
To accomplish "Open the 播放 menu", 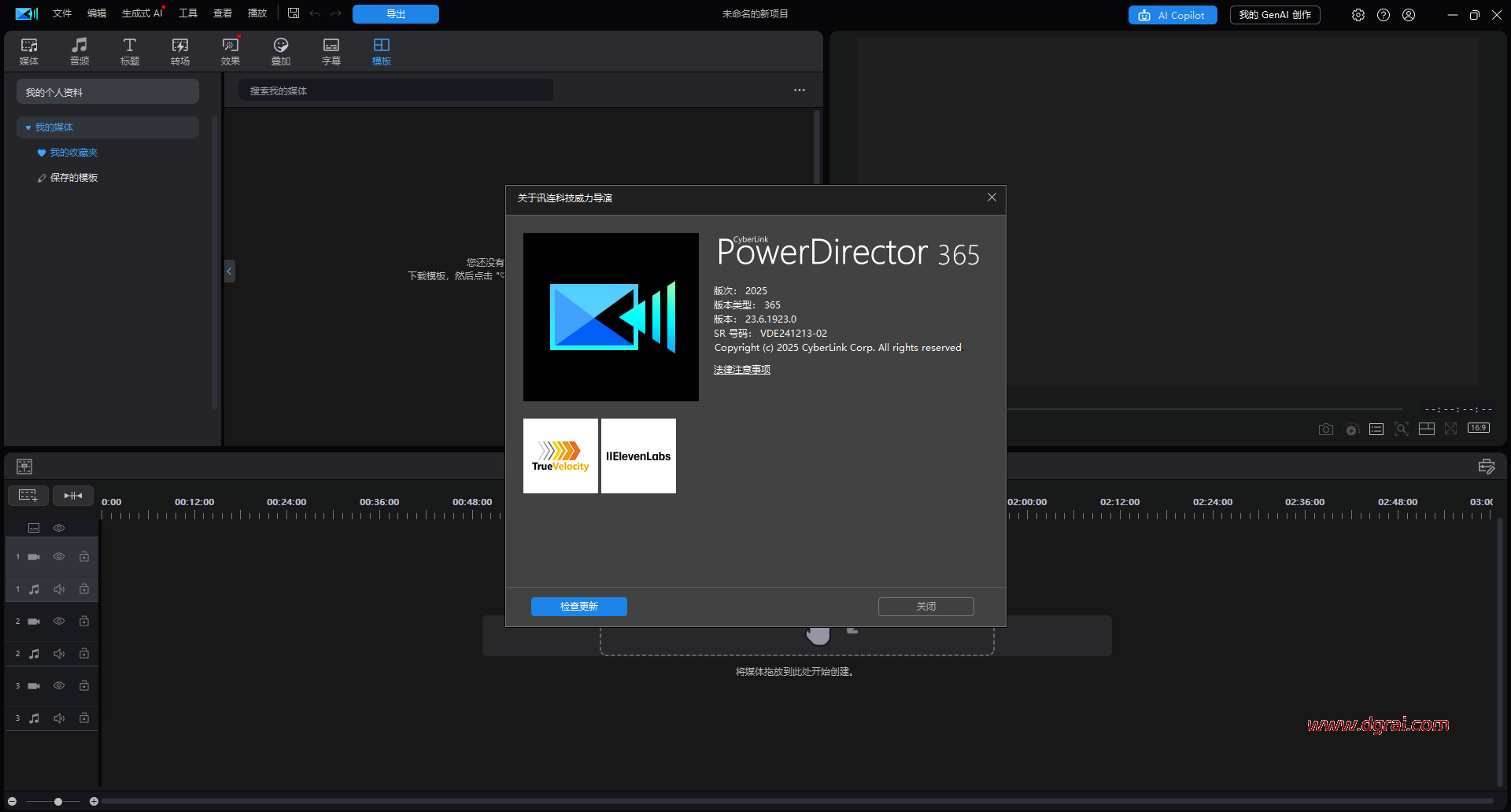I will point(257,13).
